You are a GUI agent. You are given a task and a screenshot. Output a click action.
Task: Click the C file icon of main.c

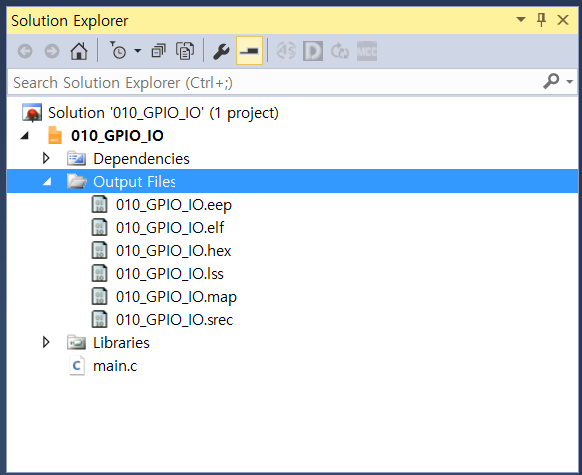77,366
